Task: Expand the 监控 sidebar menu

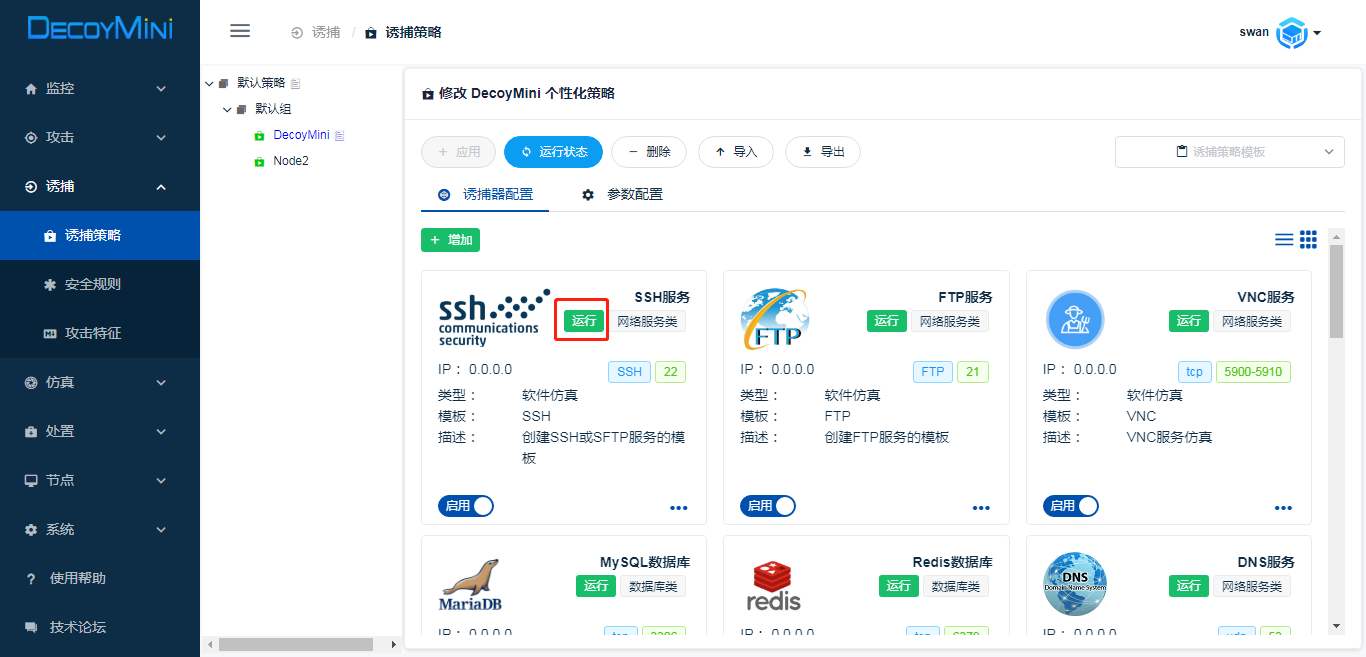Action: (x=98, y=88)
